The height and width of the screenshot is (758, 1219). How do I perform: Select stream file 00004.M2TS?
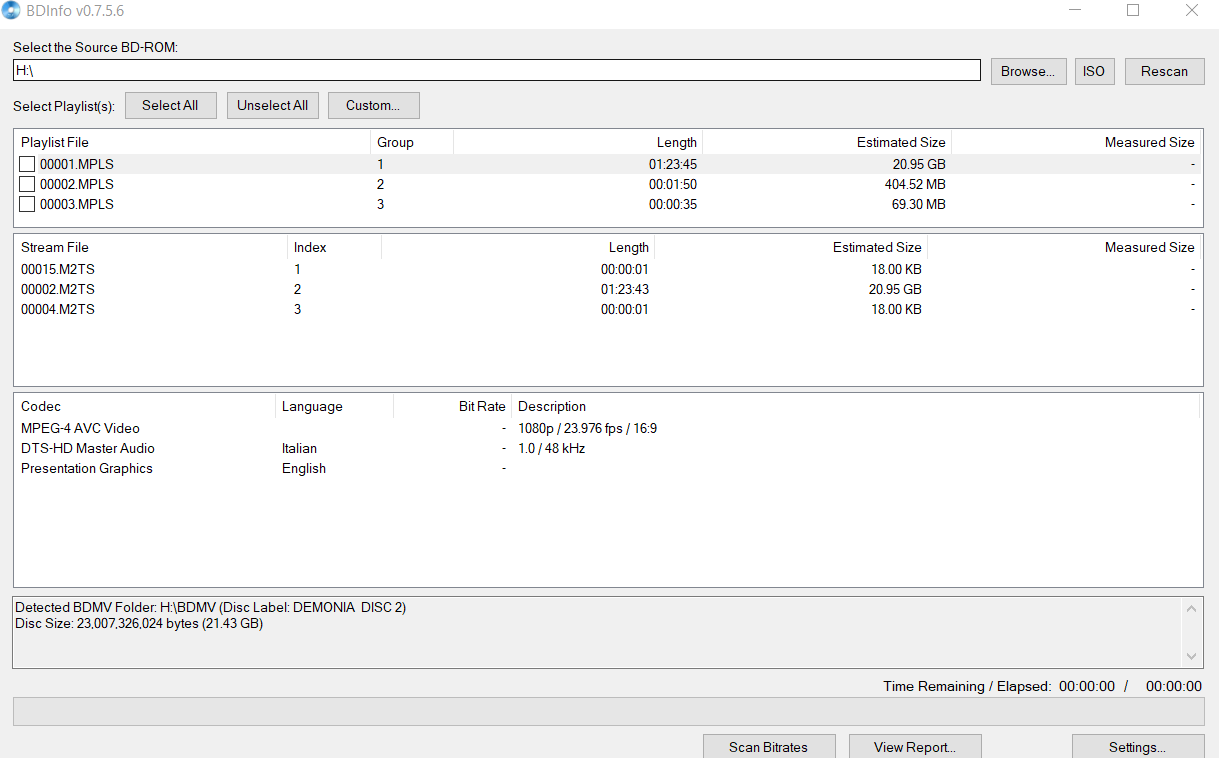58,309
